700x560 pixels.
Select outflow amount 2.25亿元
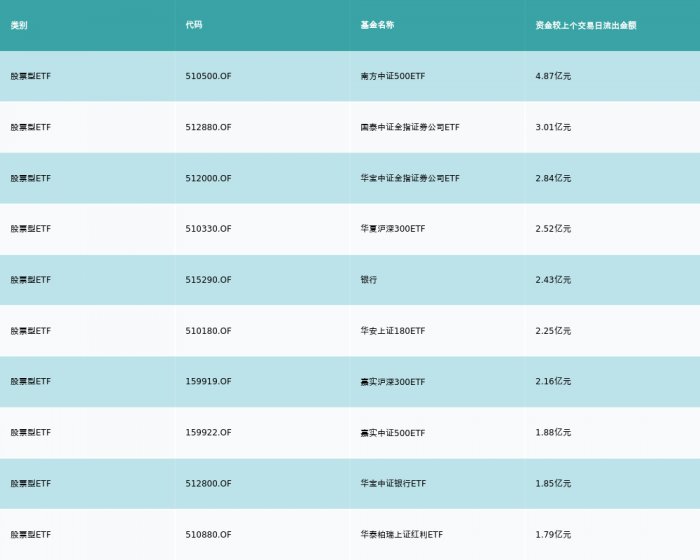[x=553, y=331]
